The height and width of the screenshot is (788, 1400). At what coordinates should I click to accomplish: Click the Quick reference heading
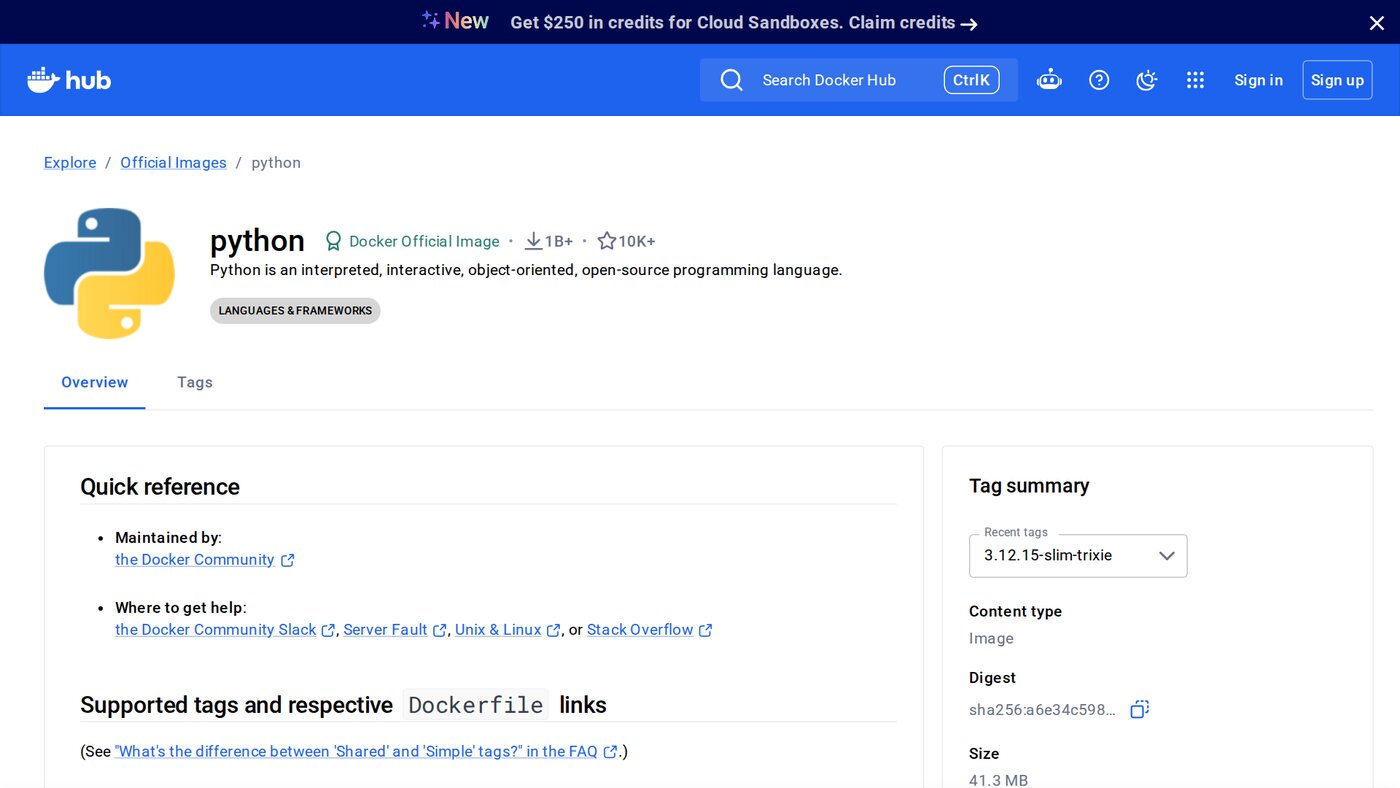coord(160,487)
